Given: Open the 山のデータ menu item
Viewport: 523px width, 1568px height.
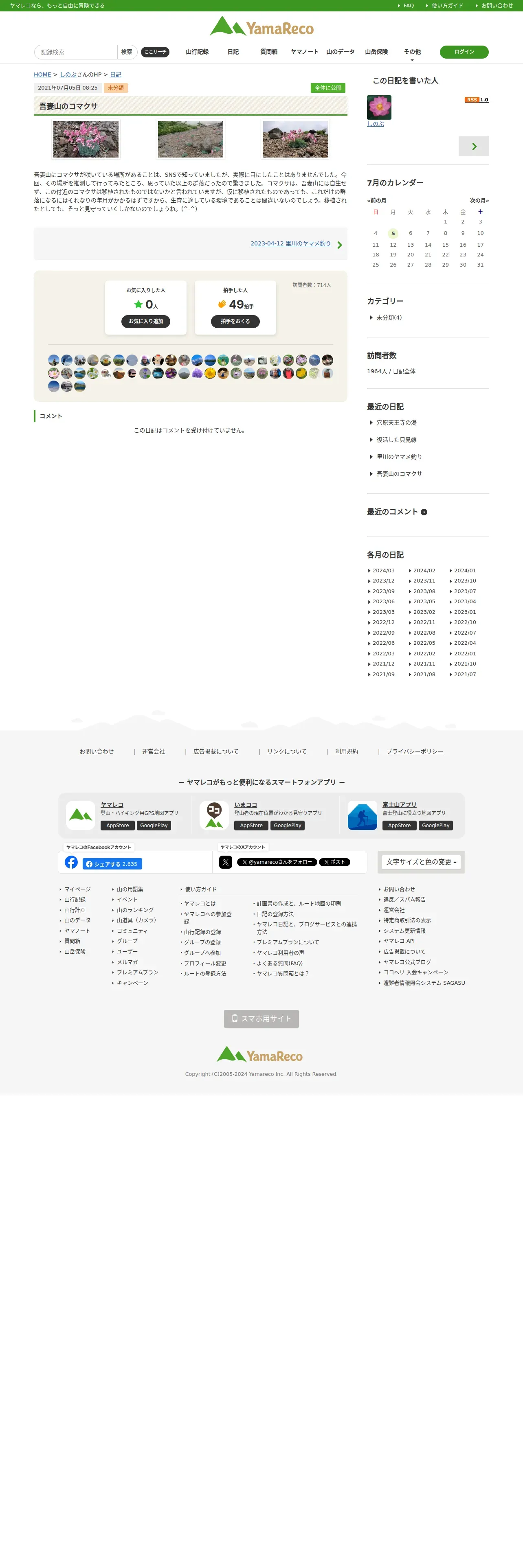Looking at the screenshot, I should [x=341, y=52].
